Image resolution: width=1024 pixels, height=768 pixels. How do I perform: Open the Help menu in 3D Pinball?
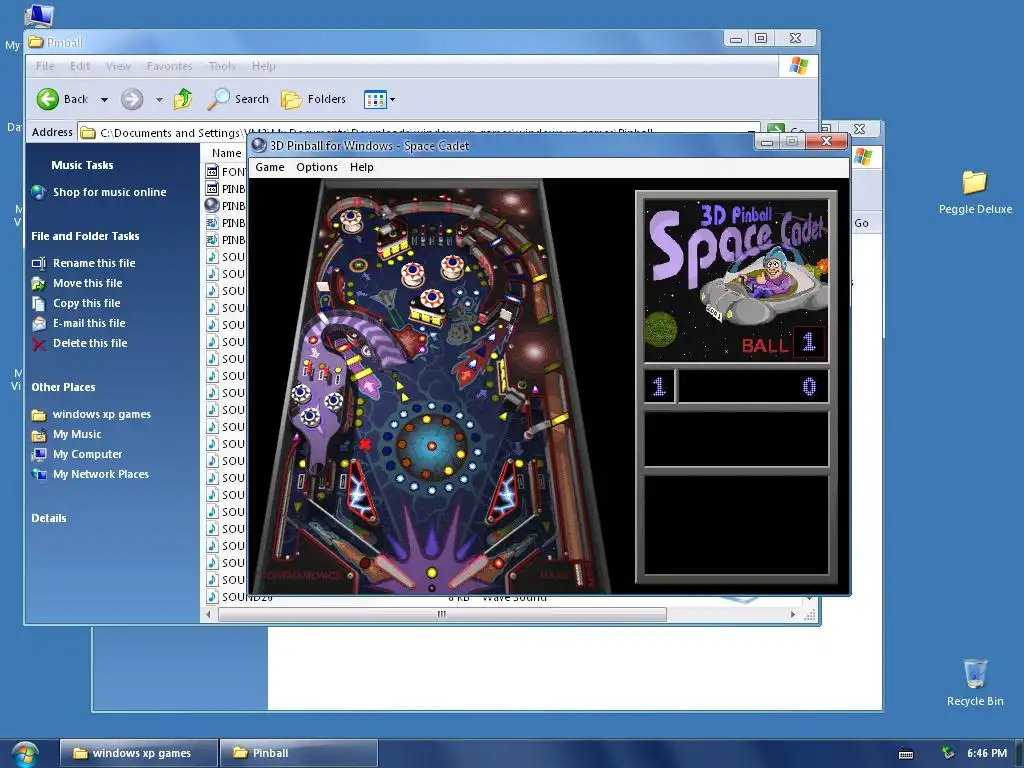(x=361, y=167)
